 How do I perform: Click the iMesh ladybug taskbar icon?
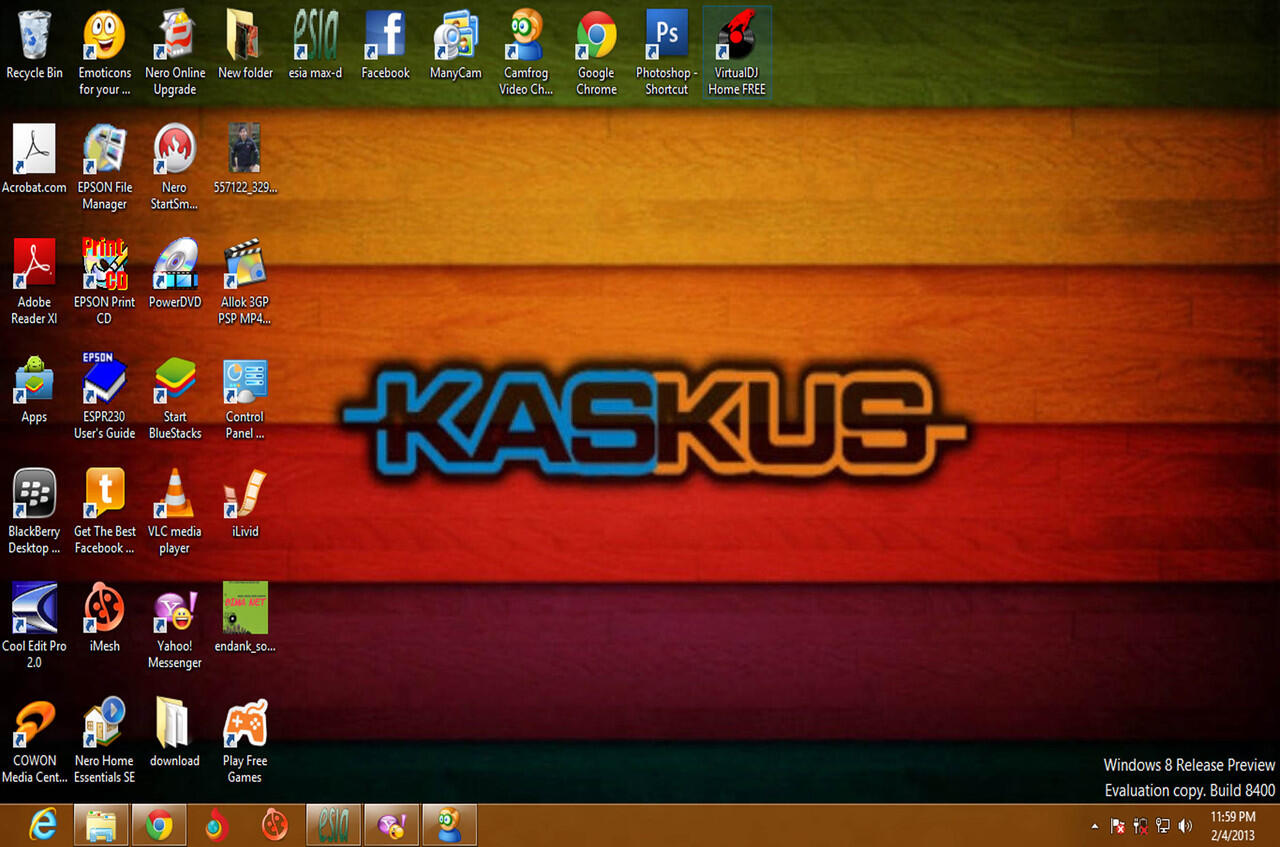tap(274, 825)
